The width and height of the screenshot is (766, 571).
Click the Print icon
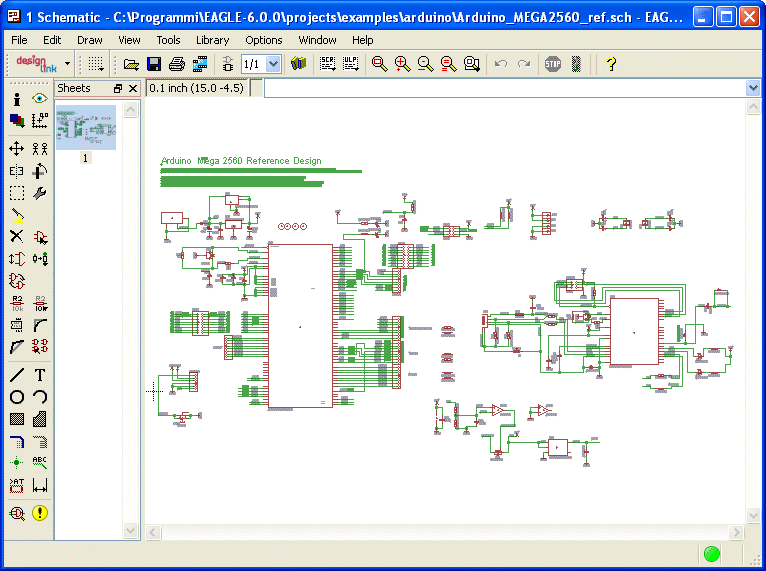(x=177, y=63)
